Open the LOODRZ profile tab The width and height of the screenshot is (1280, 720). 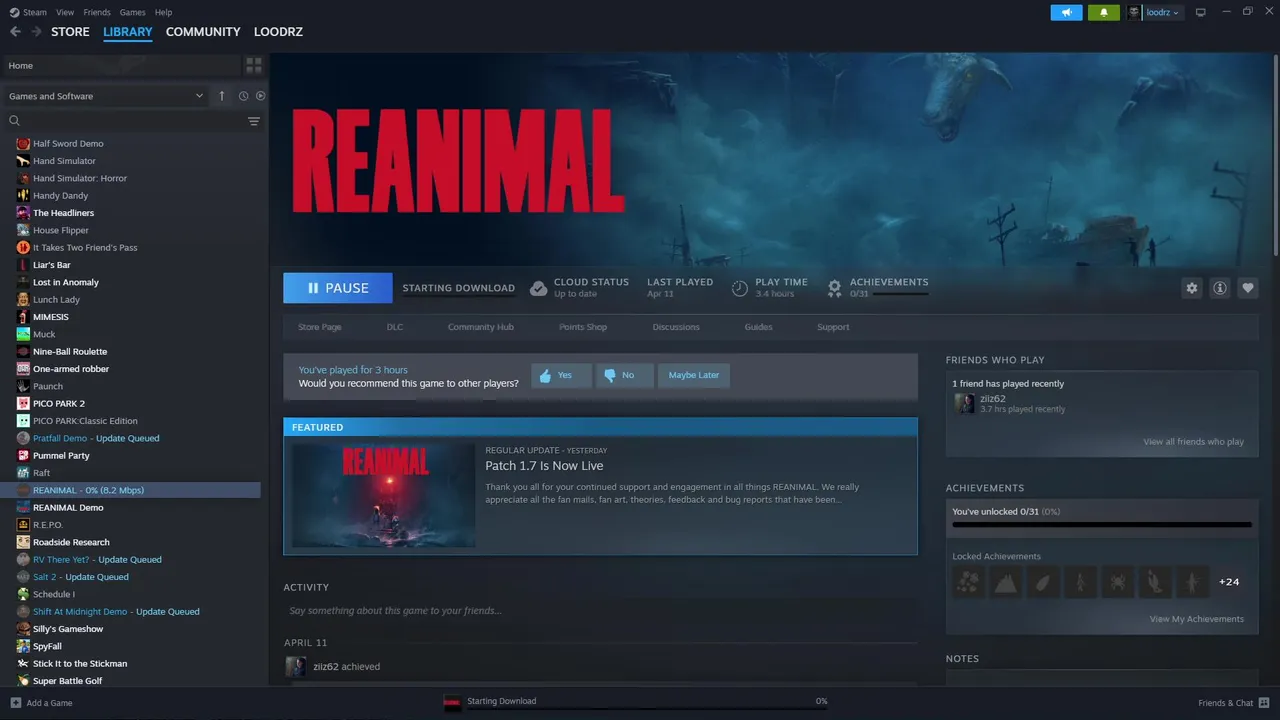click(x=278, y=32)
